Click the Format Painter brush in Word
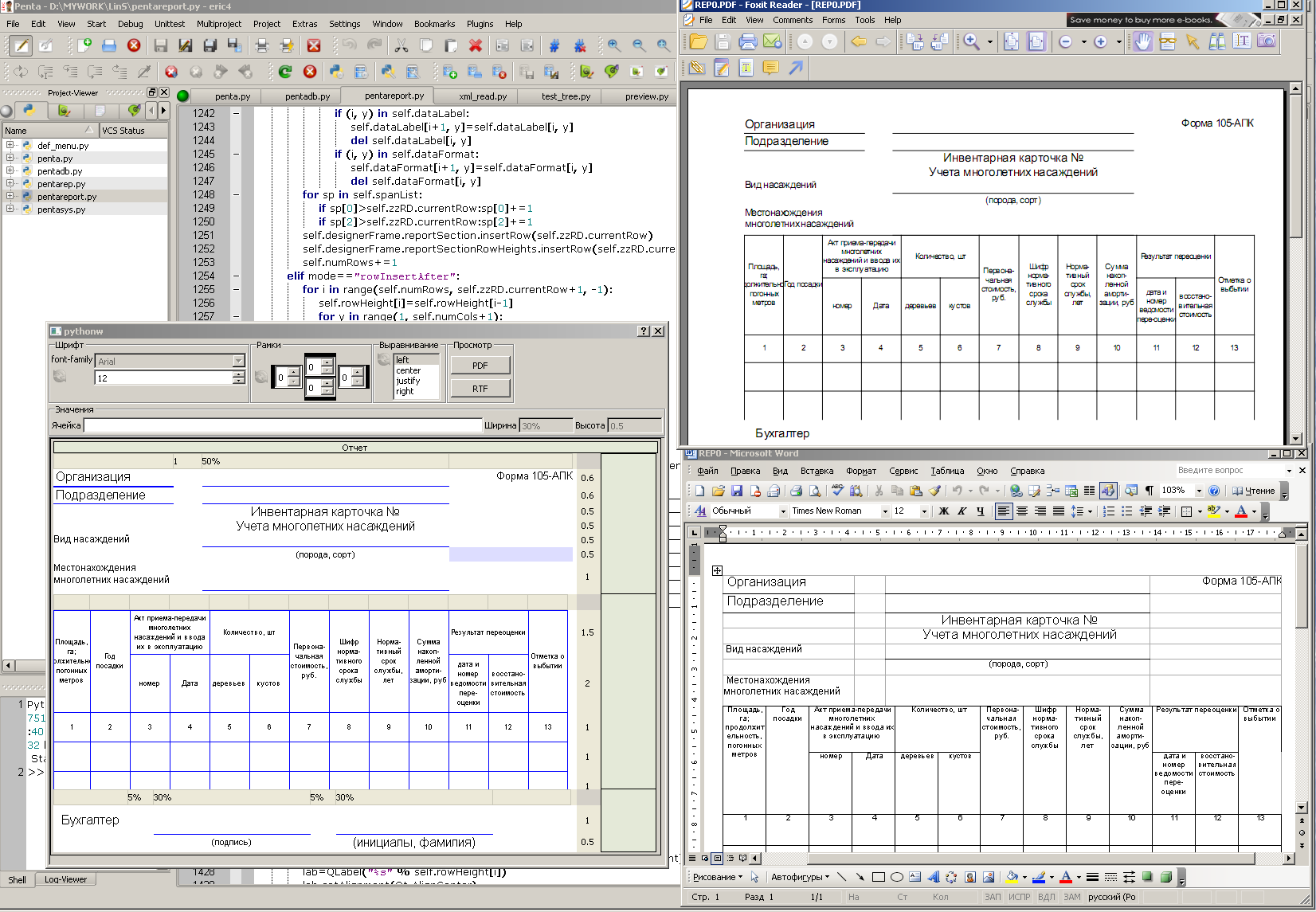This screenshot has height=912, width=1316. point(934,491)
